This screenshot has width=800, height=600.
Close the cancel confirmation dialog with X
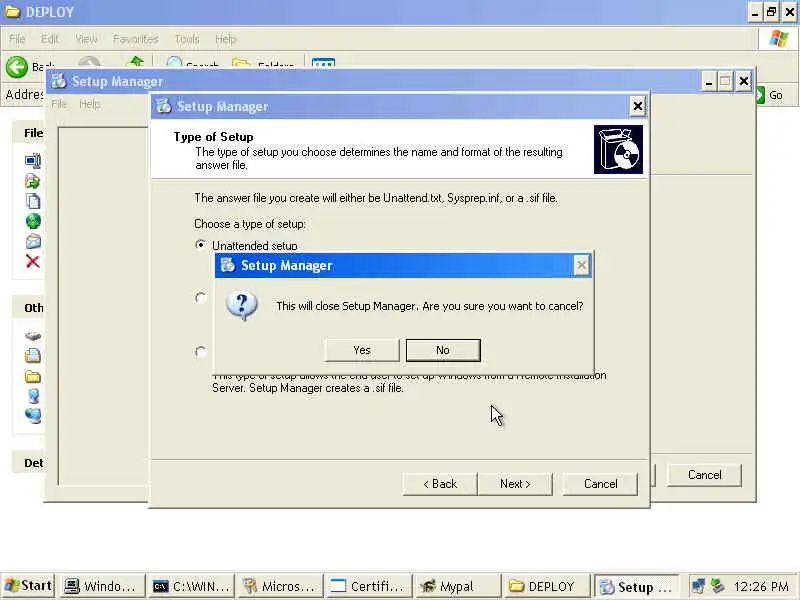581,265
